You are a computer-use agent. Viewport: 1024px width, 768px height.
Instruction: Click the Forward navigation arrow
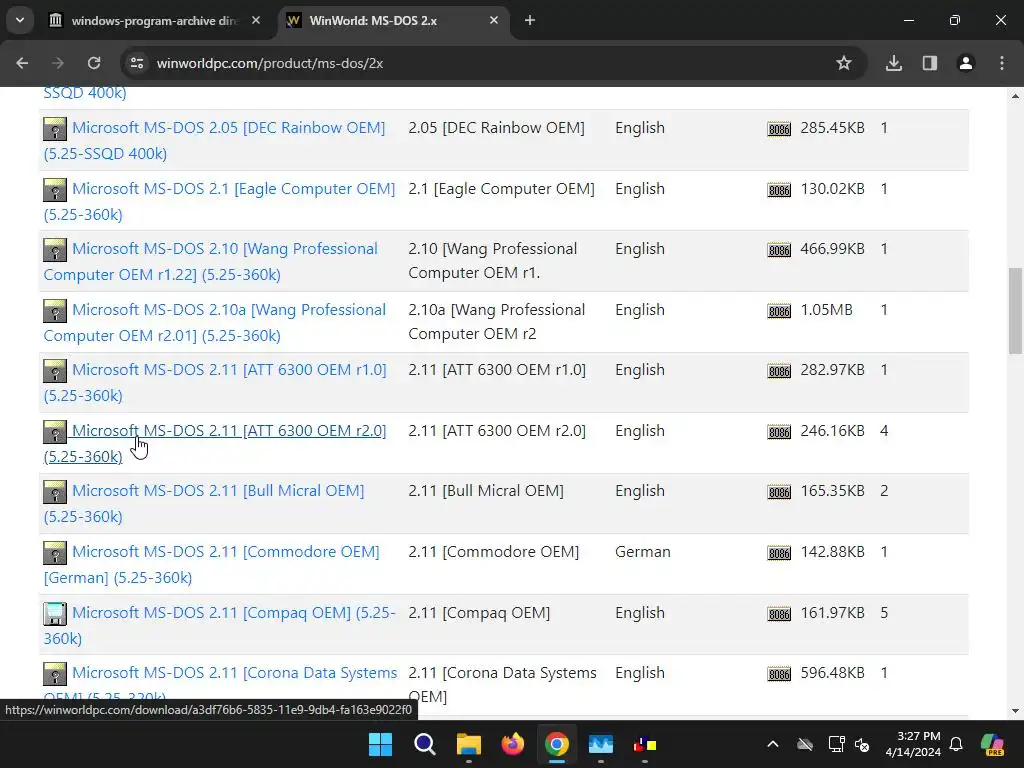(x=58, y=63)
